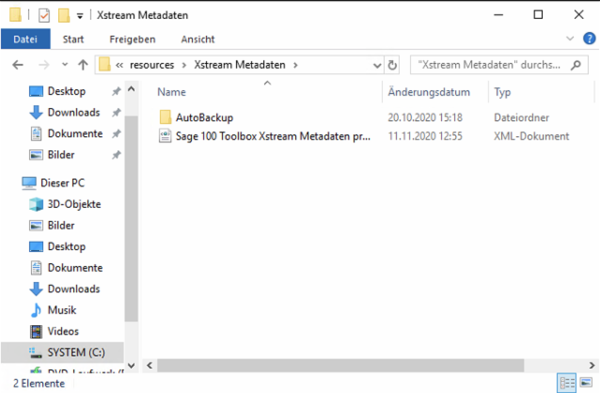
Task: Click the date 20.10.2020 15:18
Action: [x=425, y=117]
